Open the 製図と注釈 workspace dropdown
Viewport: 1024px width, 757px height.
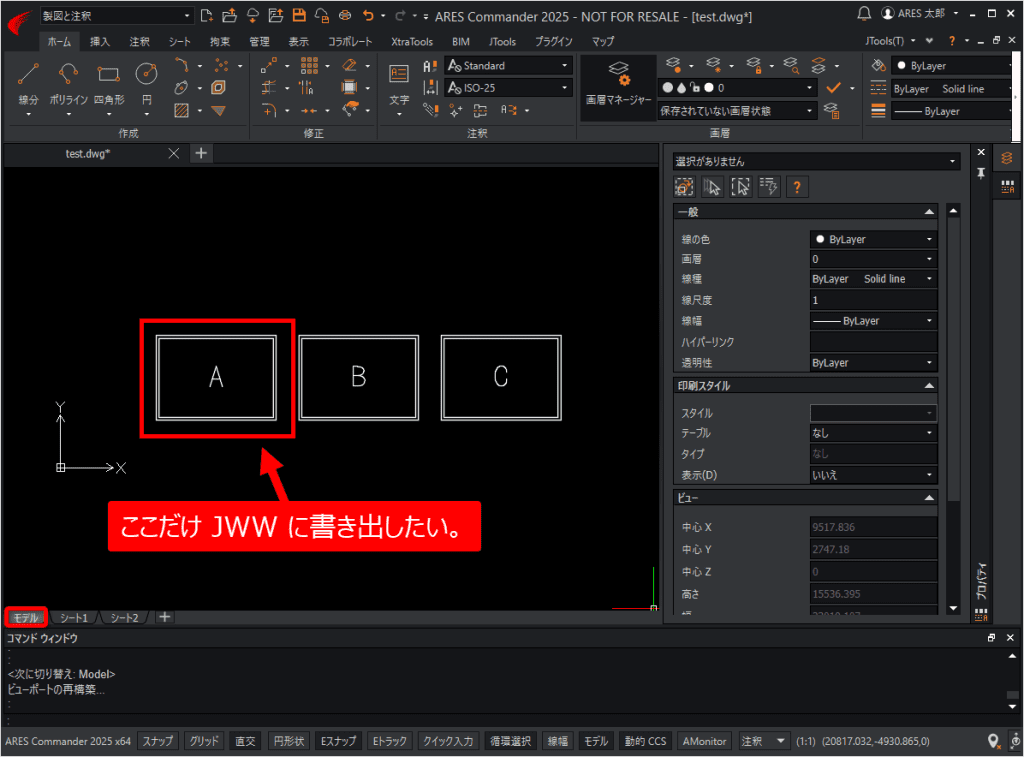click(x=116, y=16)
